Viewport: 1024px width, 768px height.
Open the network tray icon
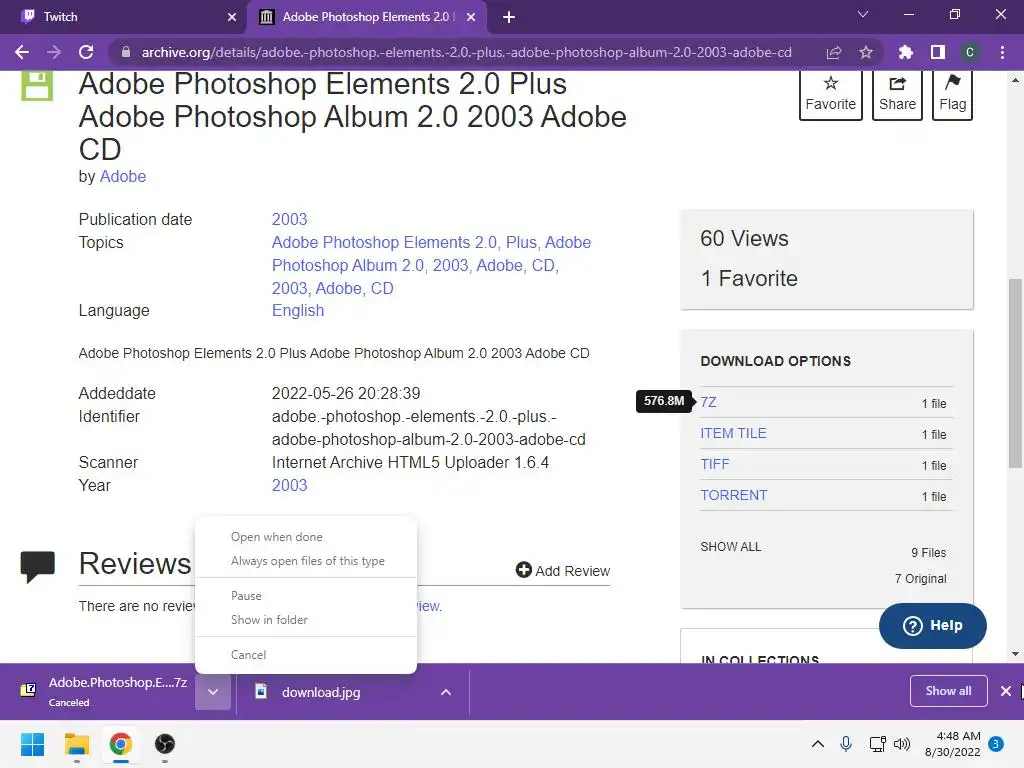click(877, 744)
